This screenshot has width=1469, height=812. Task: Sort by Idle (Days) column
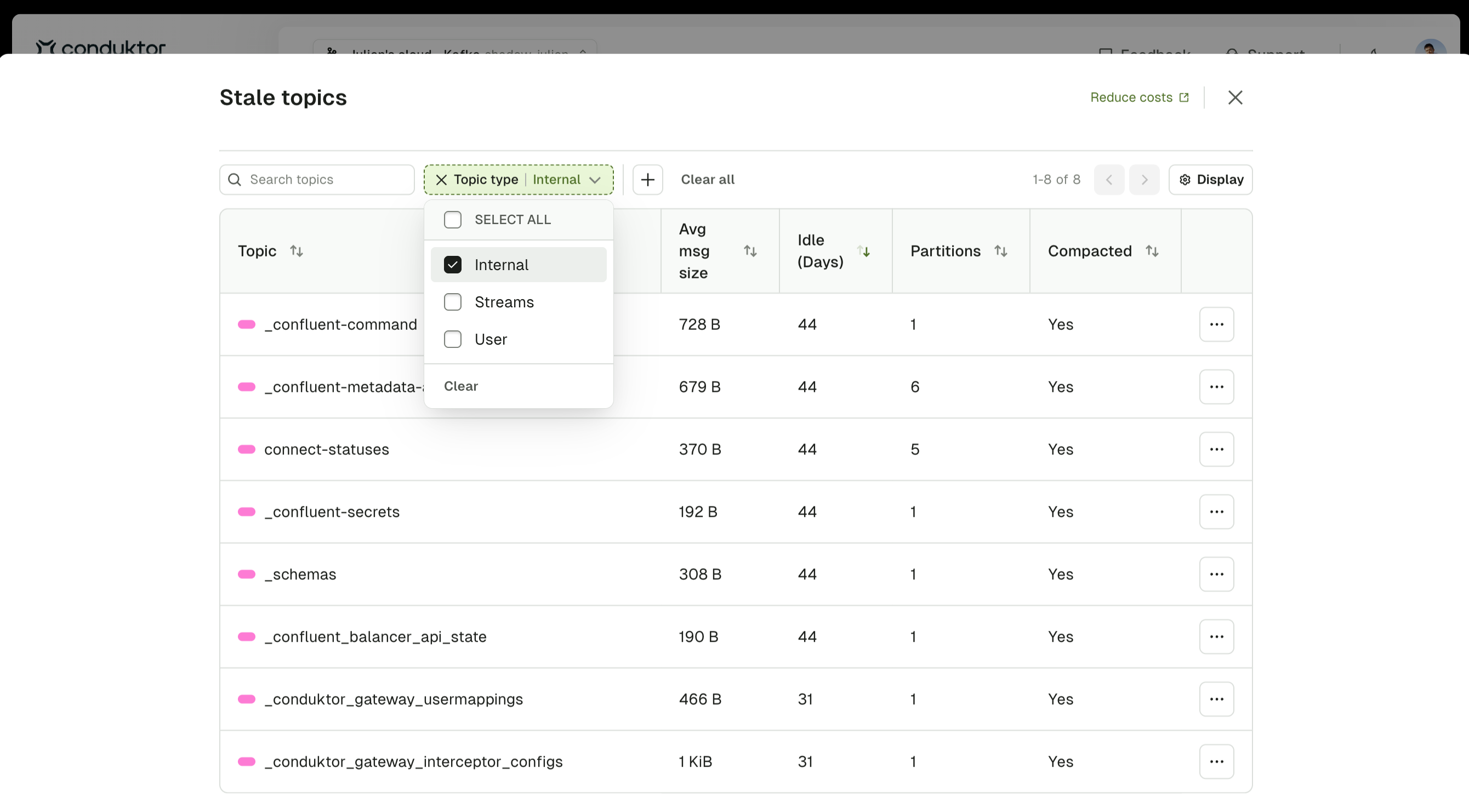864,251
